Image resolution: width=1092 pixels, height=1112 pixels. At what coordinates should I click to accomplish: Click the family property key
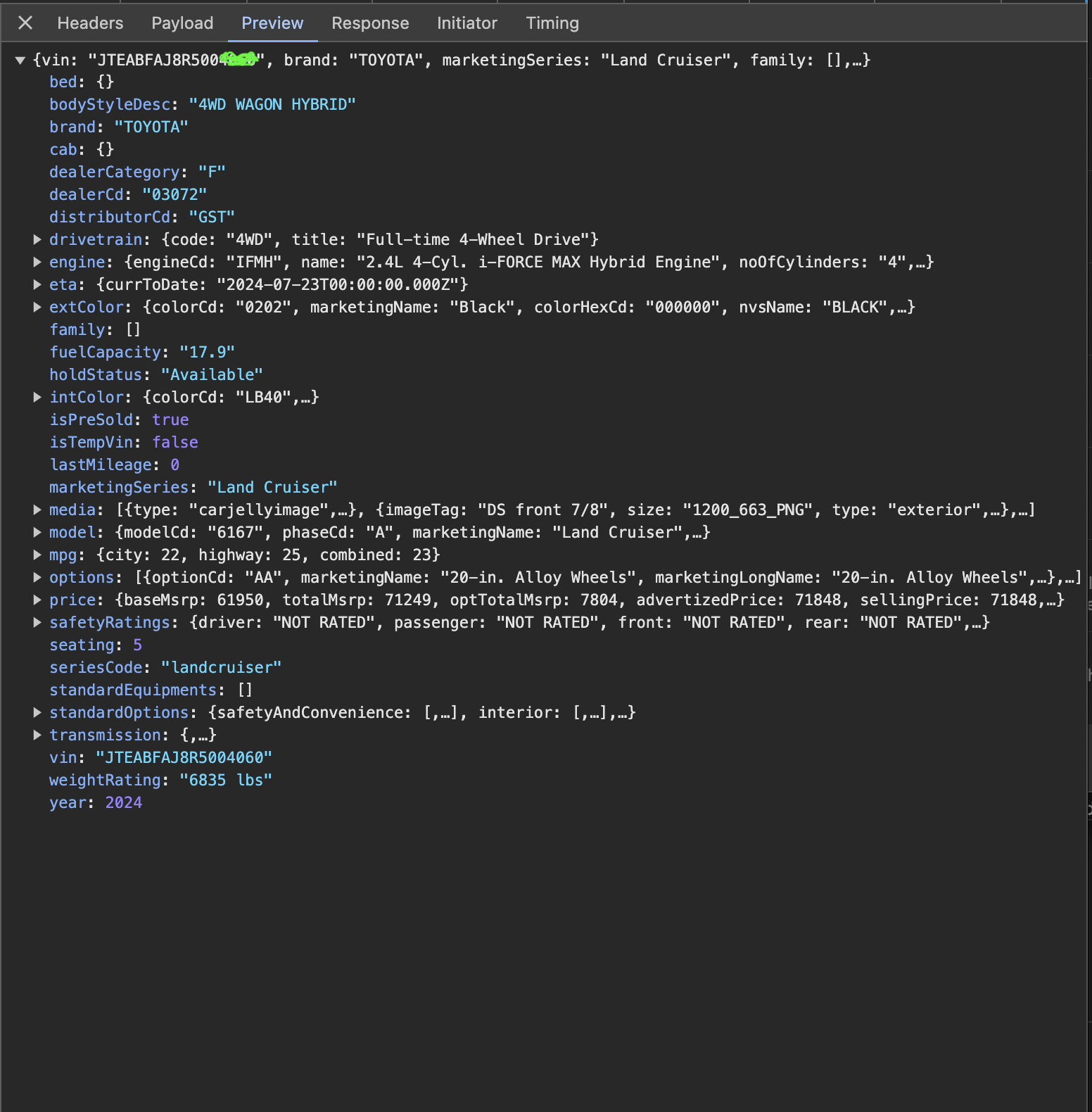point(77,329)
